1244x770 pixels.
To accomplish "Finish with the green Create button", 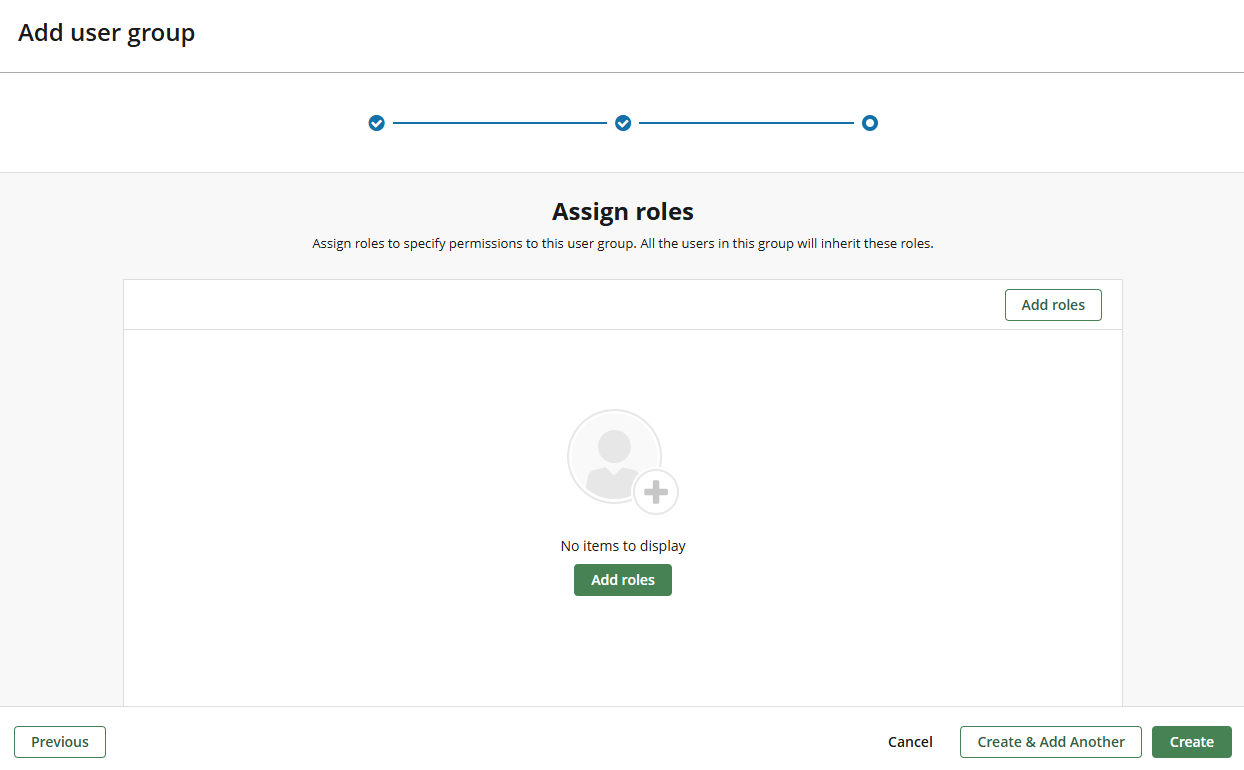I will [x=1191, y=742].
